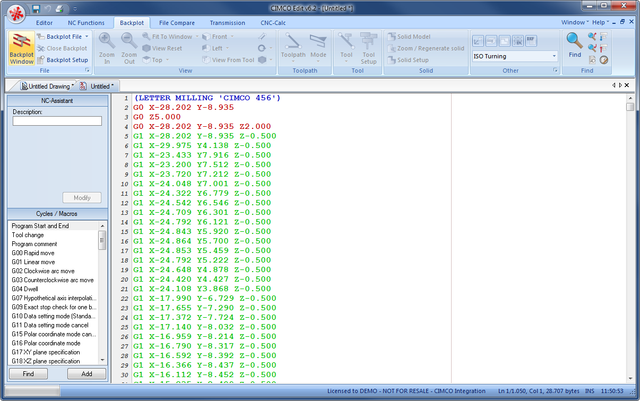Click the Add button below Cycles list
The width and height of the screenshot is (640, 401).
coord(87,374)
